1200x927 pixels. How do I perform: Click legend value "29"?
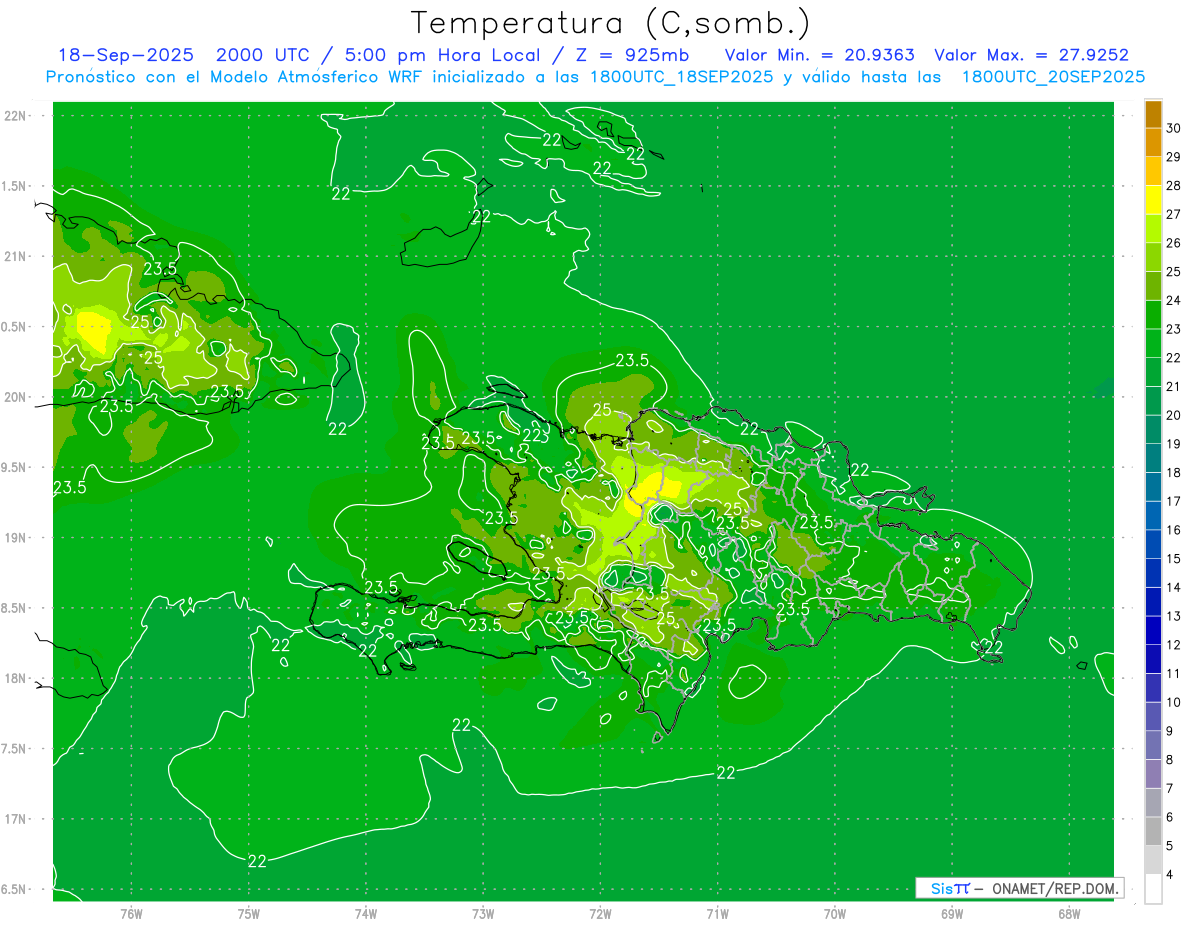coord(1174,157)
